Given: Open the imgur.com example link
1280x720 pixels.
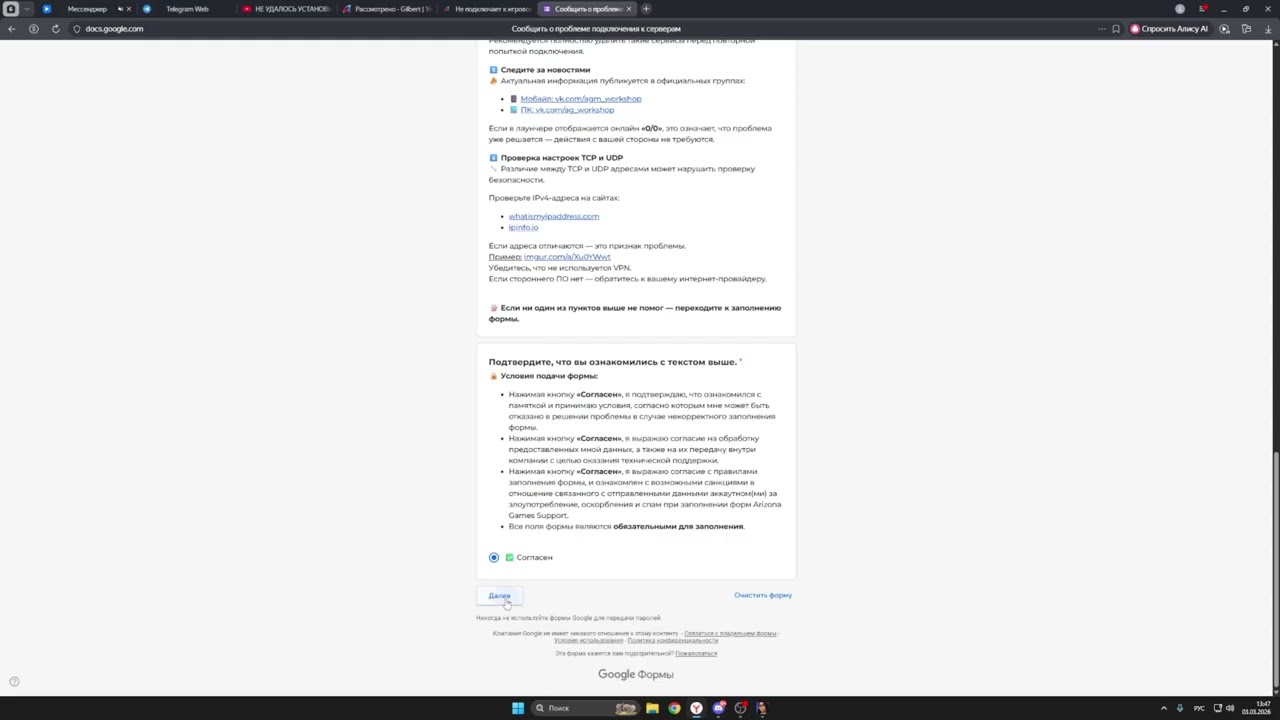Looking at the screenshot, I should 567,257.
